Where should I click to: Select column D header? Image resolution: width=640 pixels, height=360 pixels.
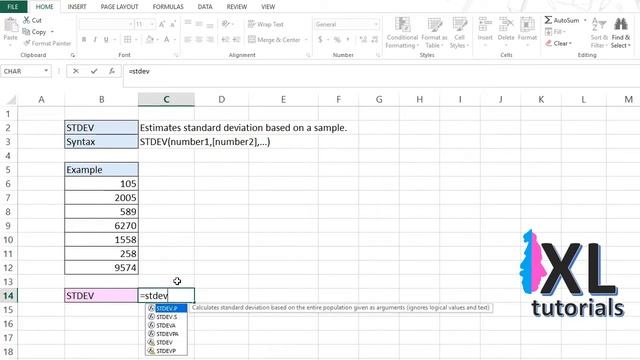[x=222, y=99]
